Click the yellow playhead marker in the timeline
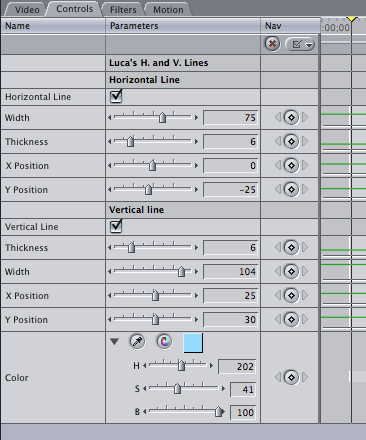366x440 pixels. [352, 19]
